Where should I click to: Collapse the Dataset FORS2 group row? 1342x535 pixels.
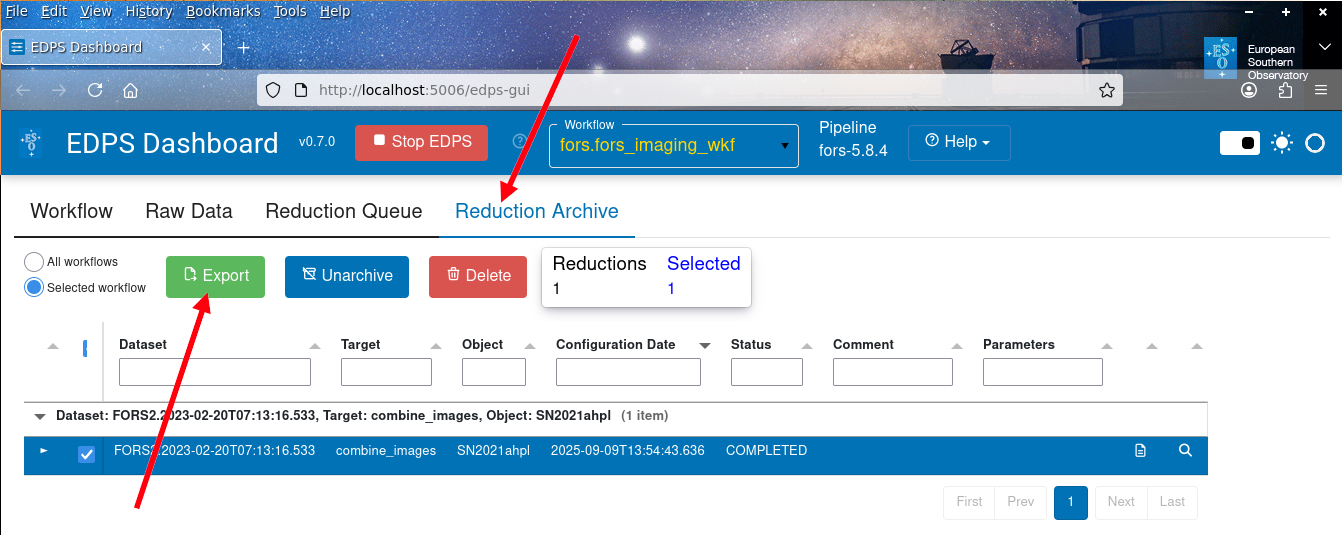coord(40,416)
